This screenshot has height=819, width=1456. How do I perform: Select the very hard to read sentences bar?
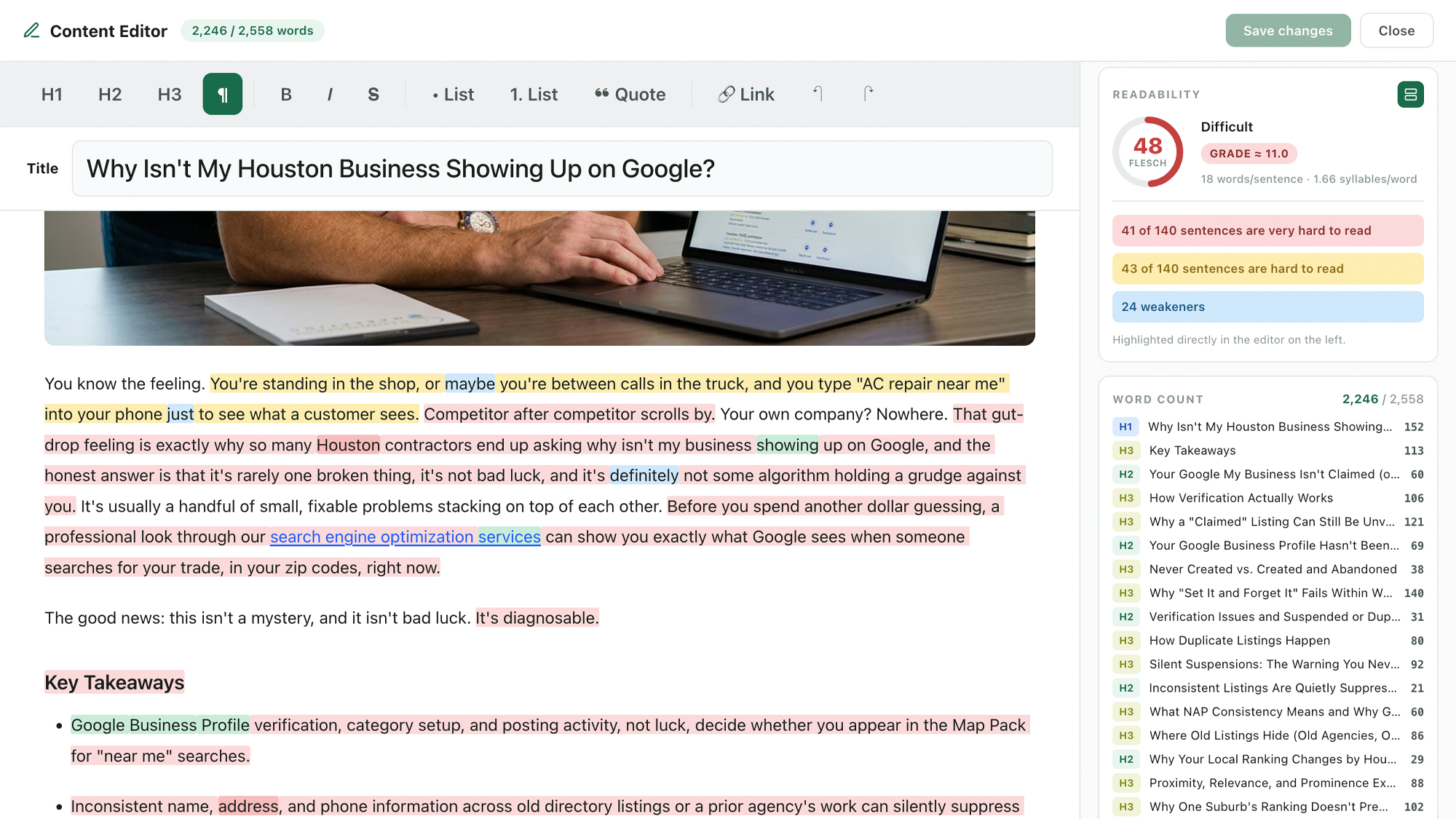tap(1267, 231)
